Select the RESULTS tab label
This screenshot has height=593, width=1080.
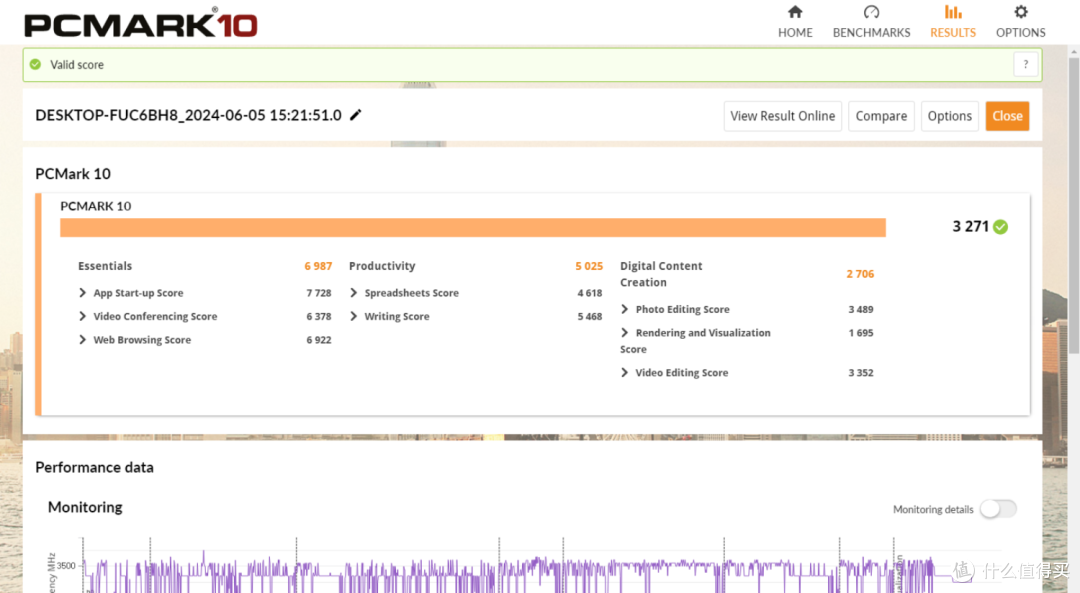pyautogui.click(x=953, y=32)
